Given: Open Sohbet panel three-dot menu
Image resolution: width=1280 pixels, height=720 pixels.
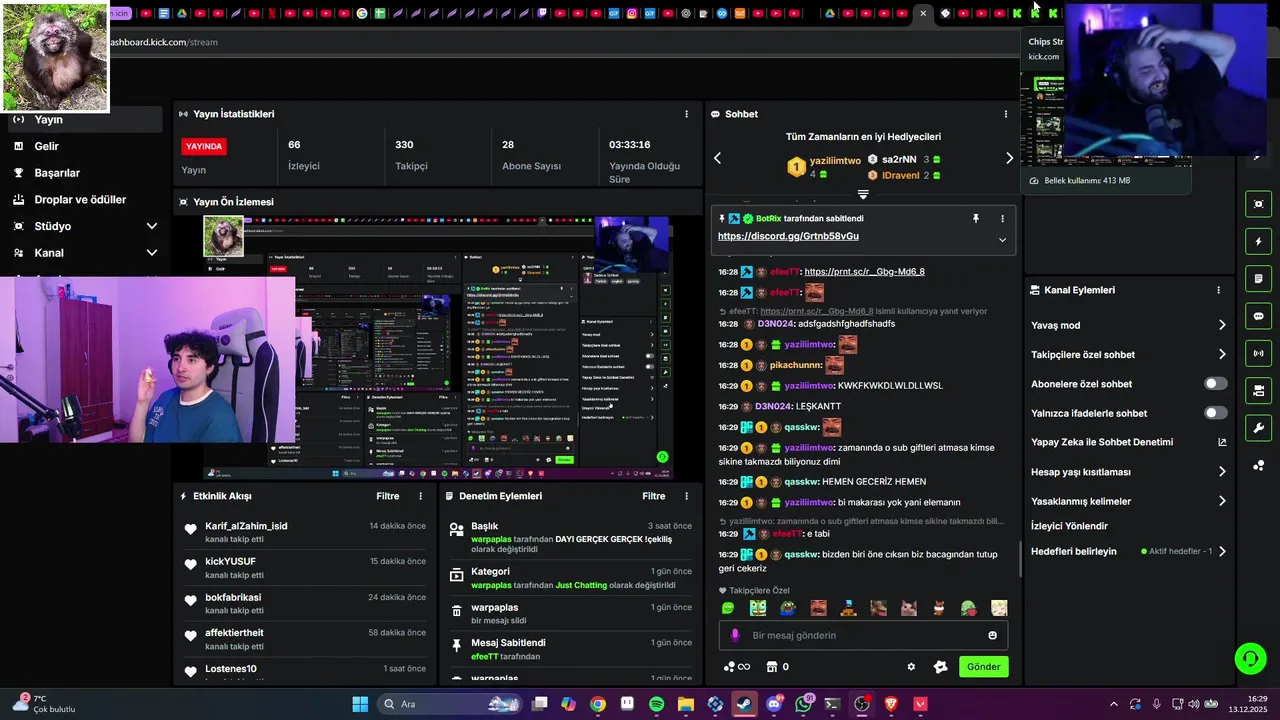Looking at the screenshot, I should [x=1006, y=114].
